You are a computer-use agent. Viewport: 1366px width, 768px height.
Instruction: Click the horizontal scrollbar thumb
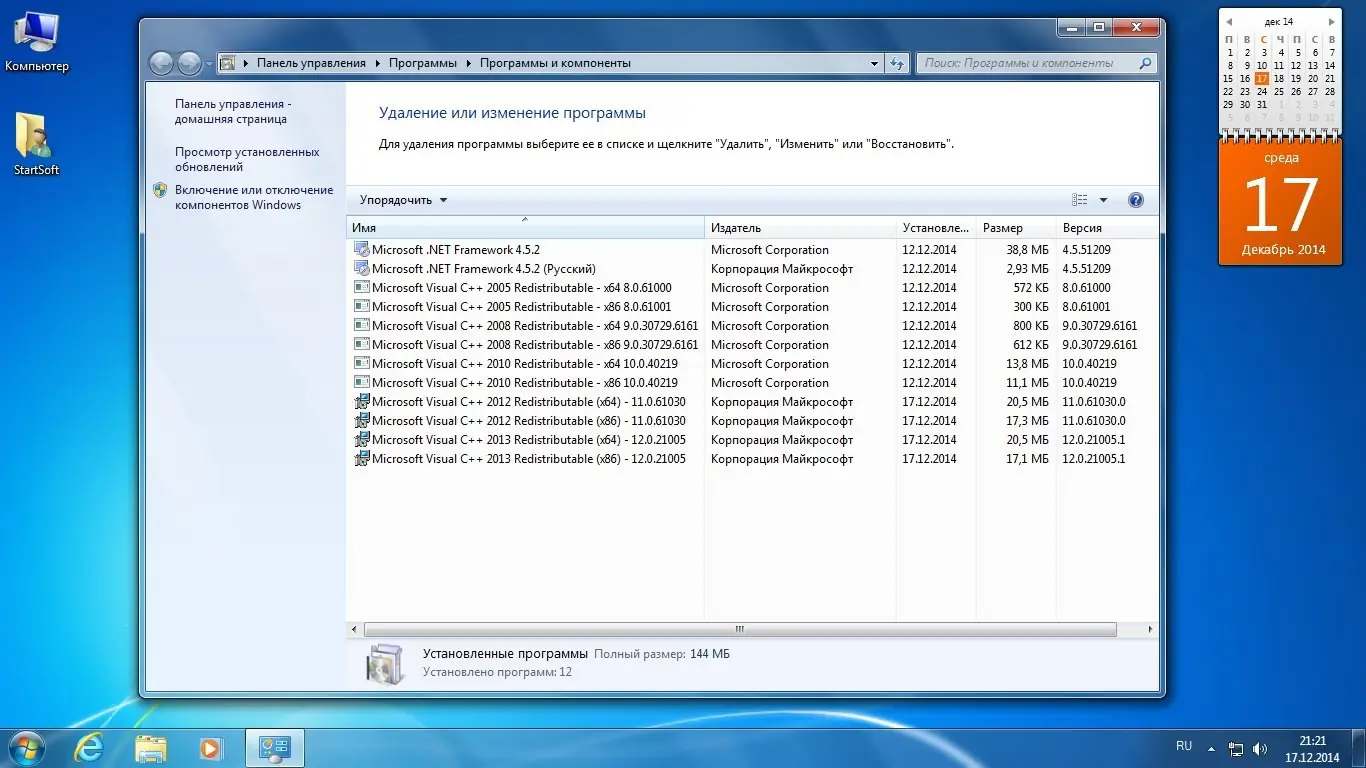pos(740,630)
